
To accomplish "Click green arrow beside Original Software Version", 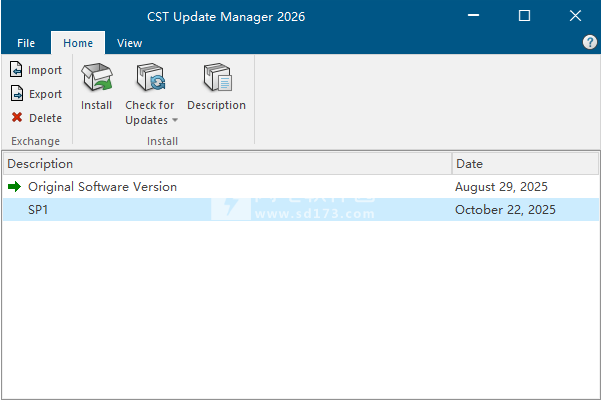I will pyautogui.click(x=14, y=187).
